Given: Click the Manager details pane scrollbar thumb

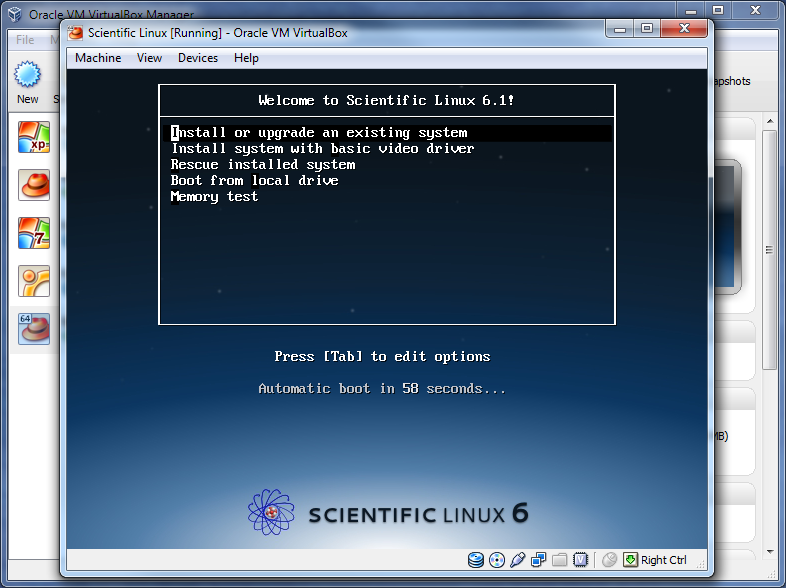Looking at the screenshot, I should pyautogui.click(x=769, y=250).
